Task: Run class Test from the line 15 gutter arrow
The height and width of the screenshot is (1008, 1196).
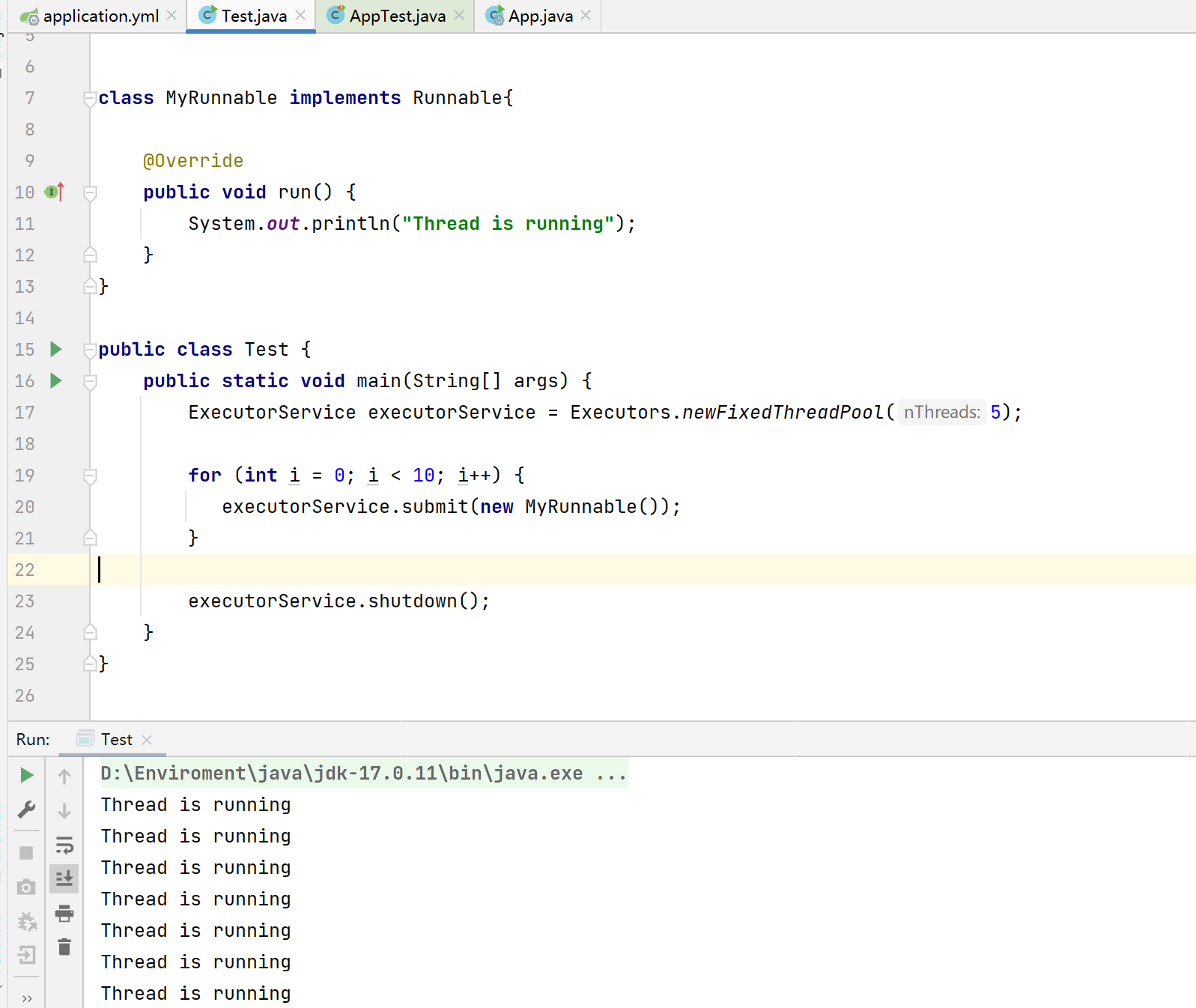Action: tap(55, 349)
